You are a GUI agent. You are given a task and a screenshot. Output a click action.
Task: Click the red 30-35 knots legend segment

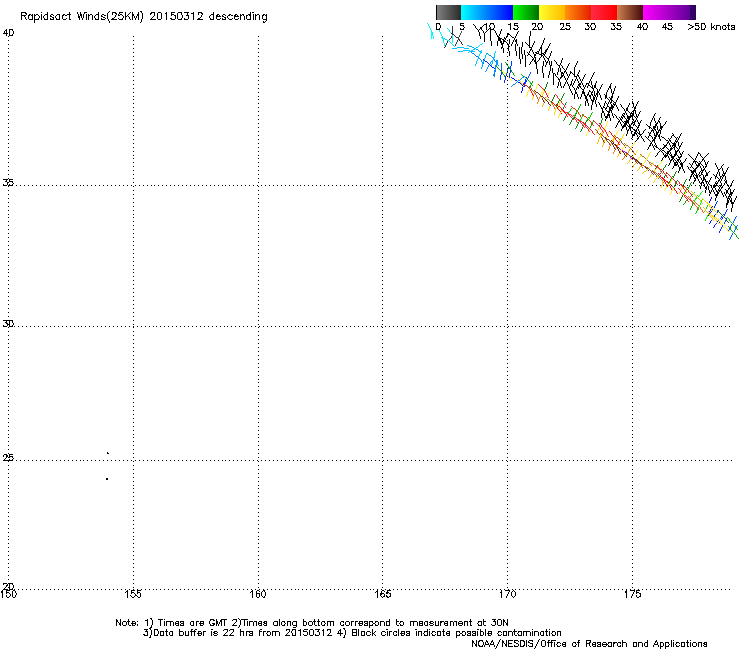coord(604,12)
